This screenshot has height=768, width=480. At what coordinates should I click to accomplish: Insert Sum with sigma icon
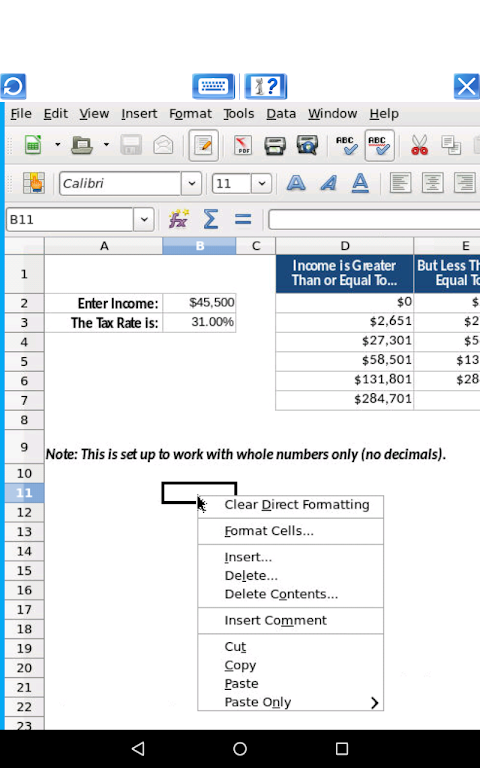point(211,219)
